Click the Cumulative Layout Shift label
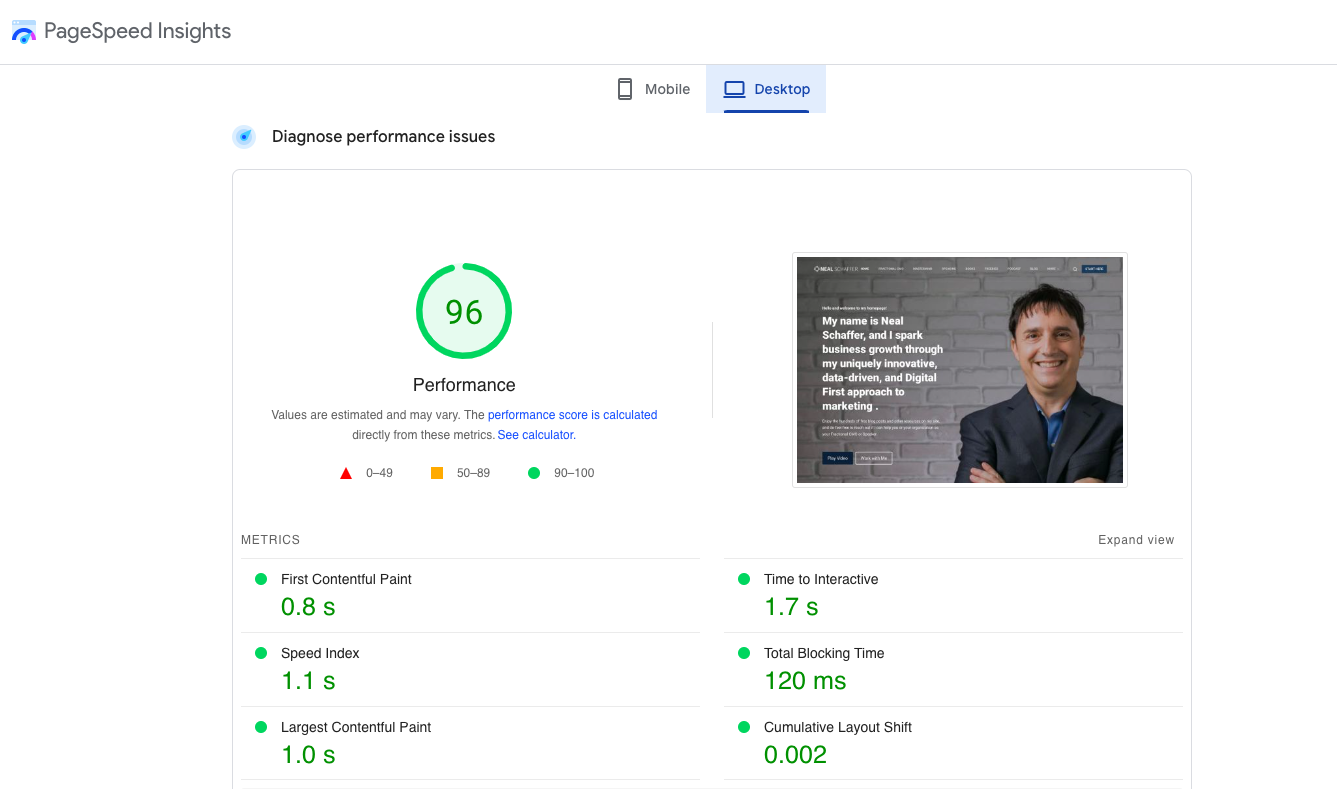The width and height of the screenshot is (1337, 789). [838, 727]
